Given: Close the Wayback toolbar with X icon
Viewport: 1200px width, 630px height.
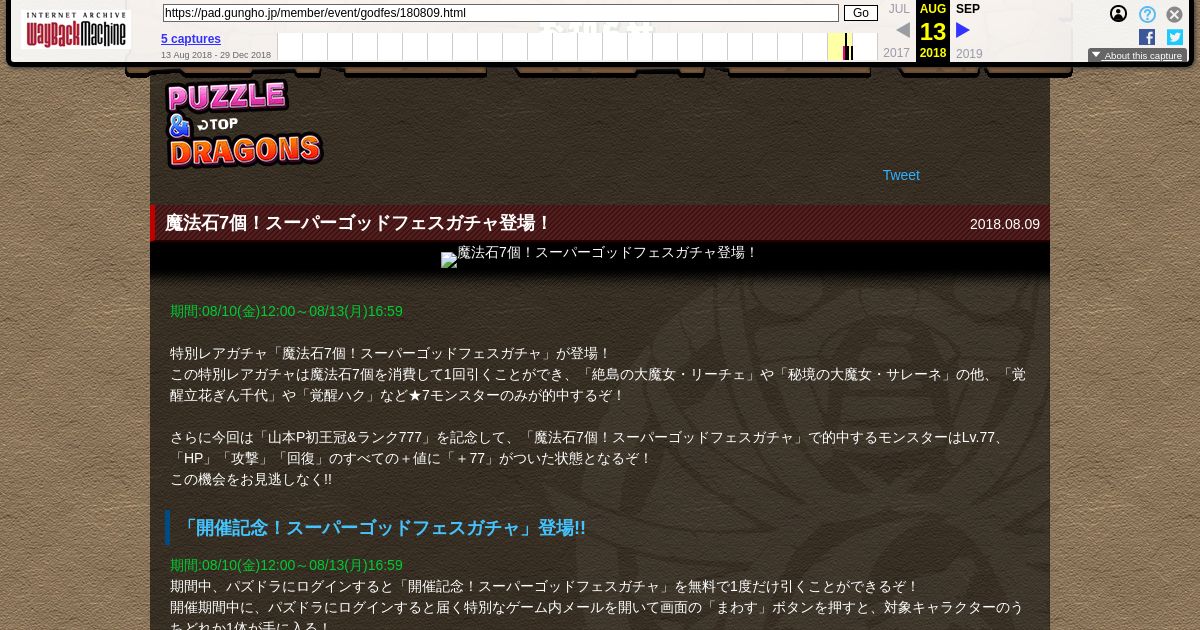Looking at the screenshot, I should pos(1175,14).
